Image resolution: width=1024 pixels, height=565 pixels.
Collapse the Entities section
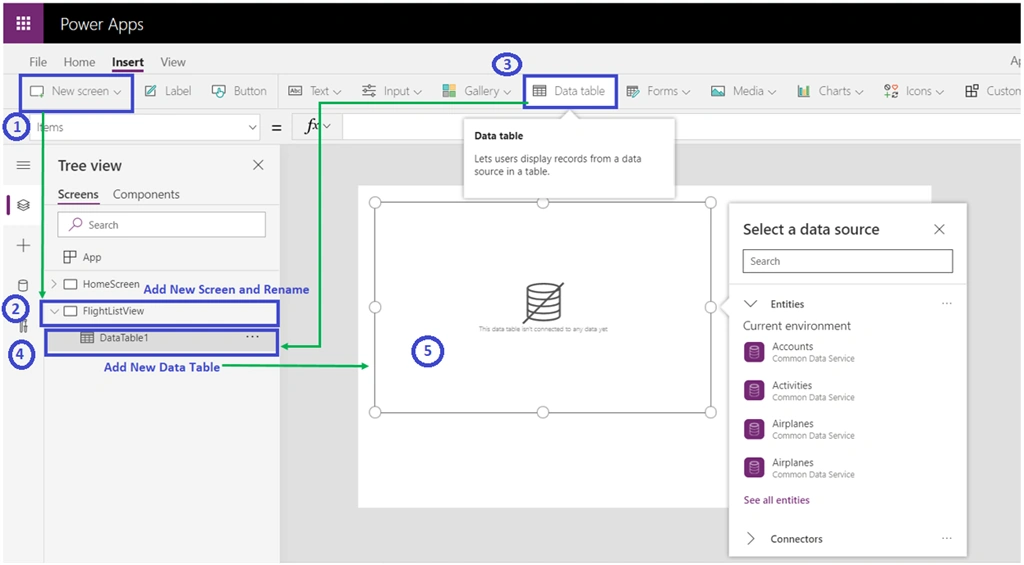751,304
